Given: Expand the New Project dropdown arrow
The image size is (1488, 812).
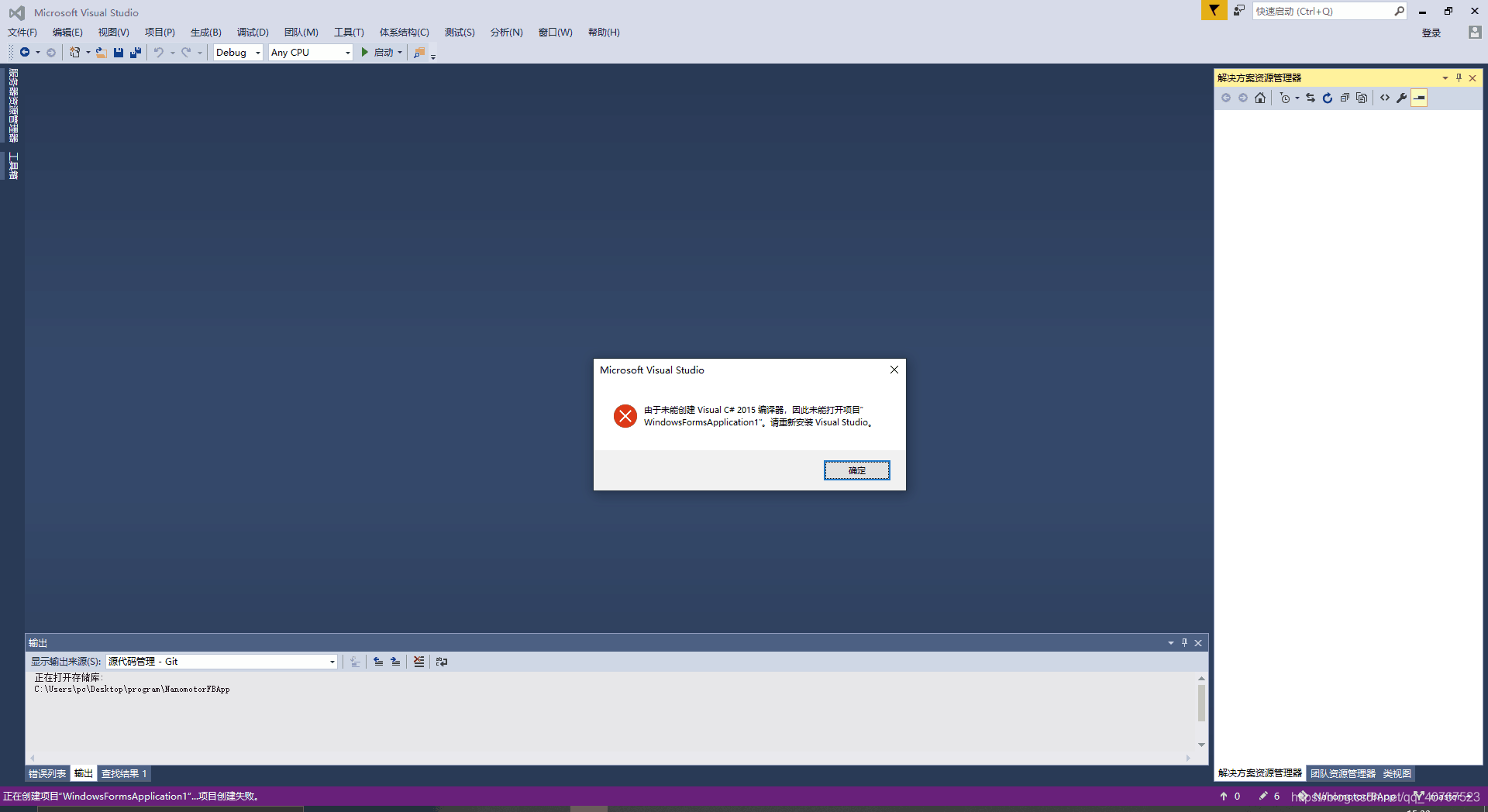Looking at the screenshot, I should pyautogui.click(x=88, y=53).
